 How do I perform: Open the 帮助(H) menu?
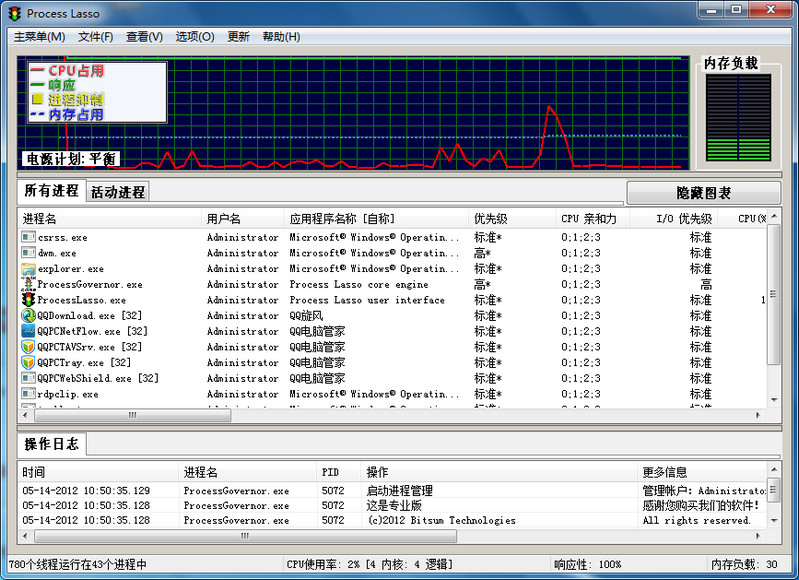pos(281,37)
